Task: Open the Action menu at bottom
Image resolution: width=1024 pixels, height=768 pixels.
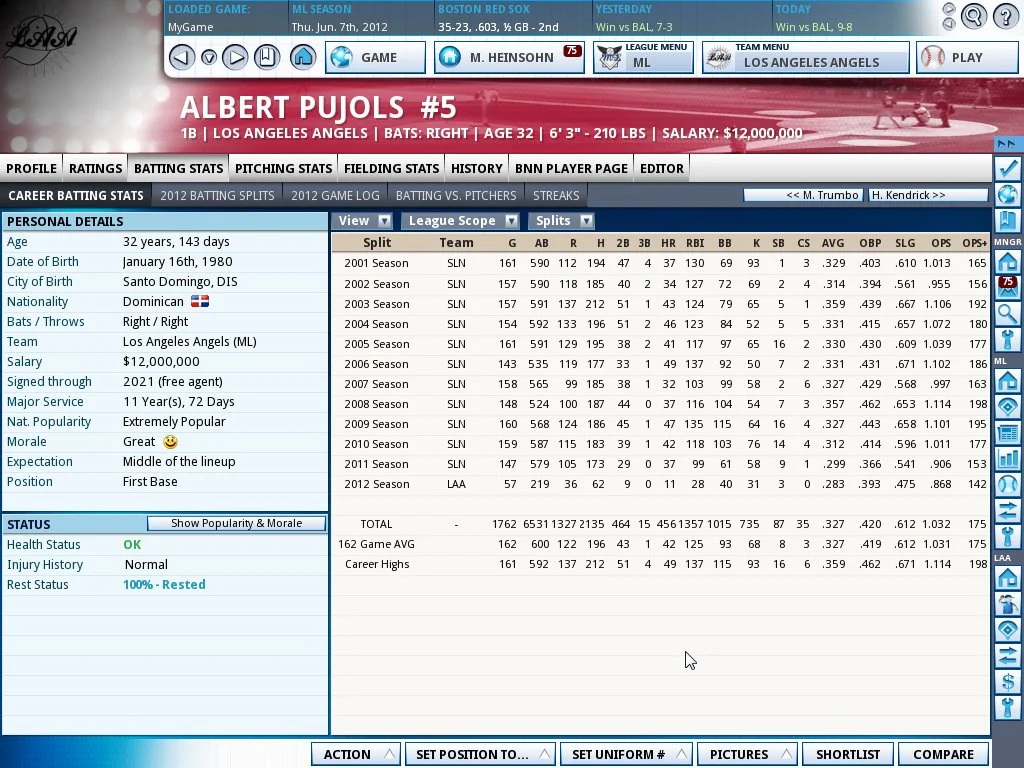Action: tap(355, 754)
